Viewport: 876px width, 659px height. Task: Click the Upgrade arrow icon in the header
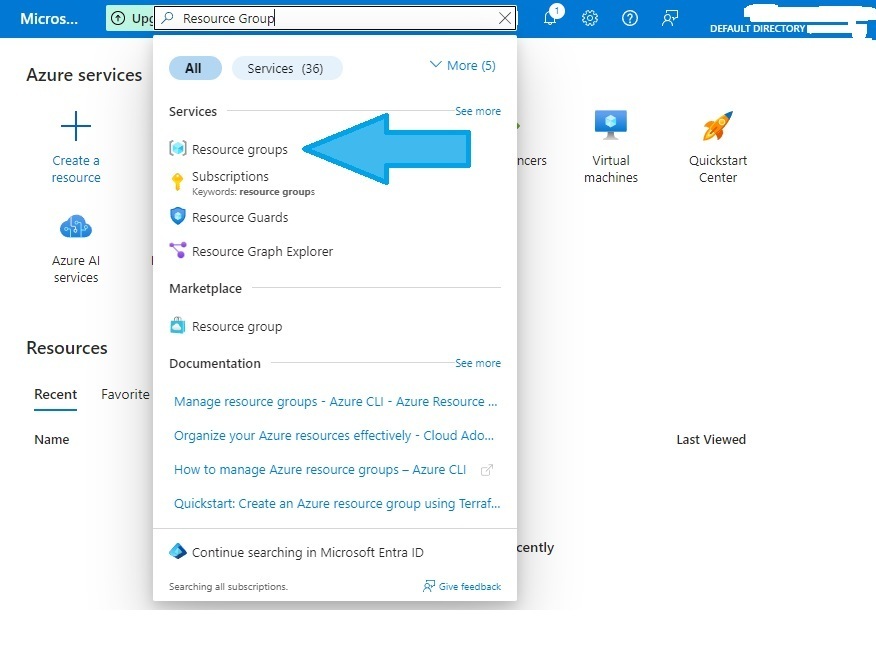tap(118, 18)
